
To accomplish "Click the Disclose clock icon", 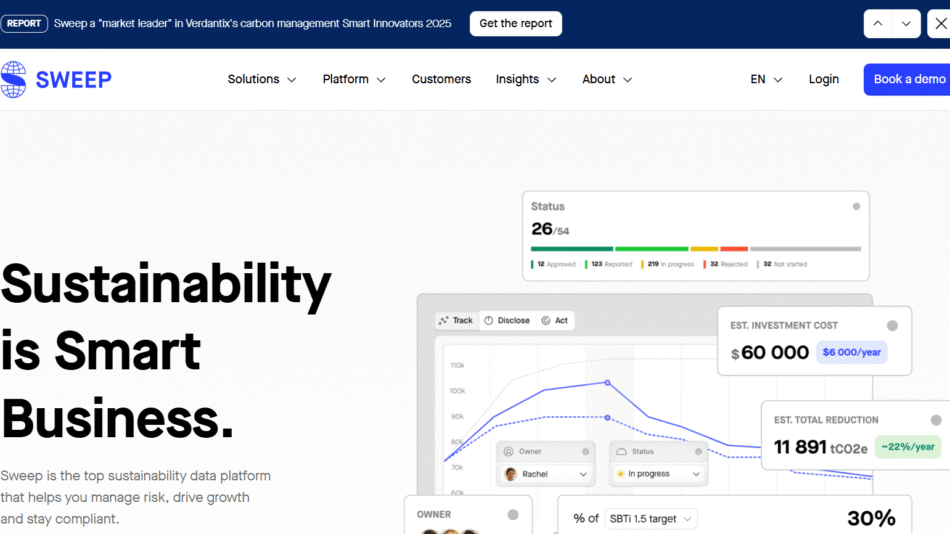I will point(489,321).
